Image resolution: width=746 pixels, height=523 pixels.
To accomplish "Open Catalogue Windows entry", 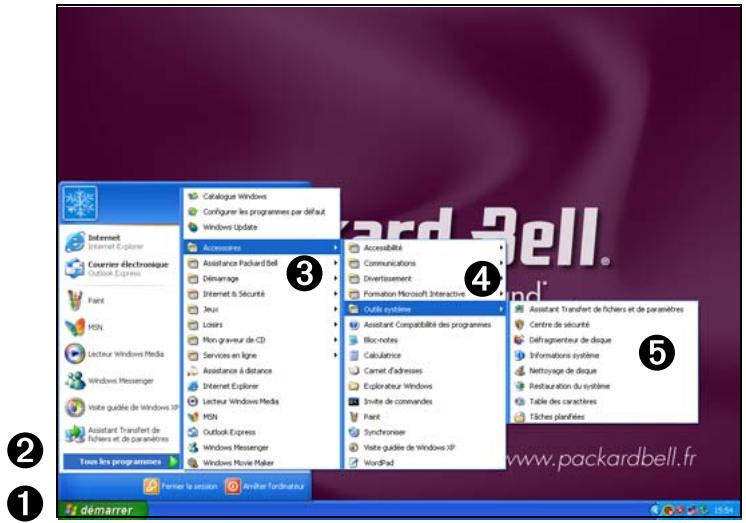I will [262, 196].
